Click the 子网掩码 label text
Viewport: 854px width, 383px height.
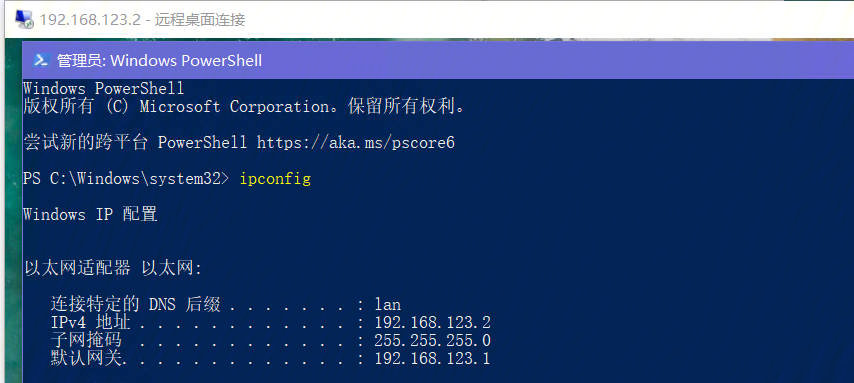(86, 341)
